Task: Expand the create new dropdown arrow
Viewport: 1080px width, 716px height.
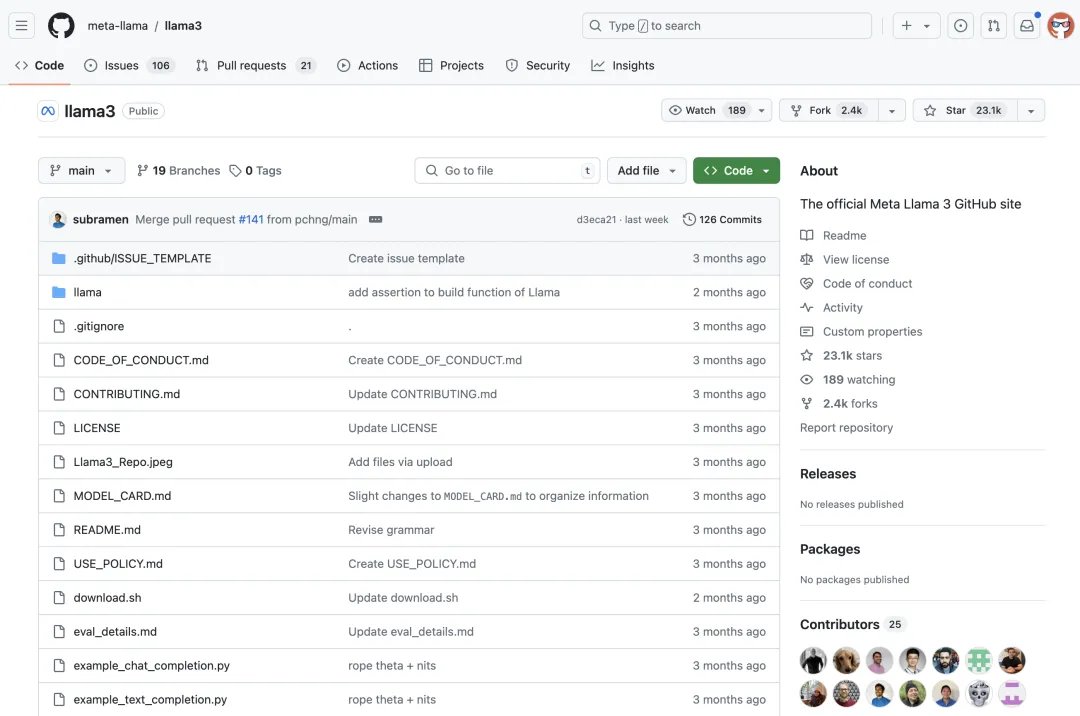Action: click(927, 25)
